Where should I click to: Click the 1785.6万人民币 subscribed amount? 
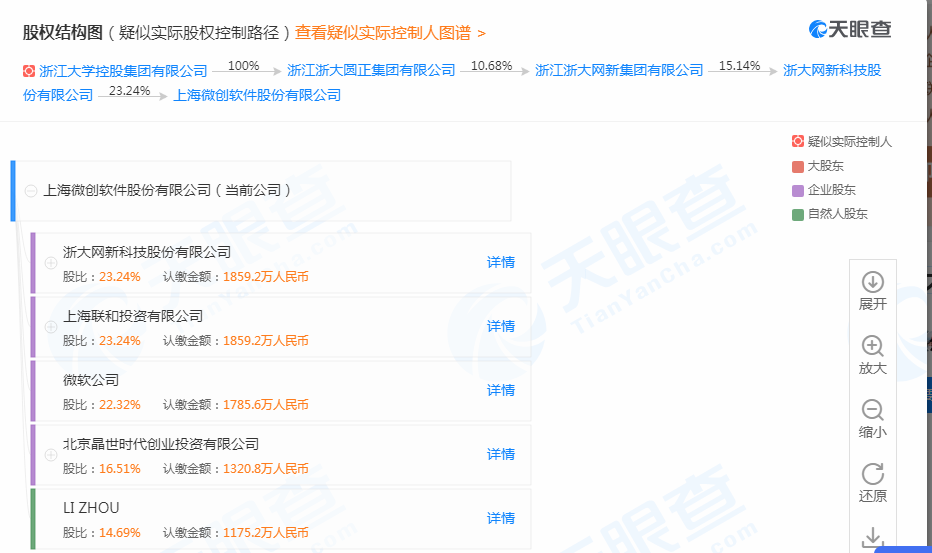click(266, 405)
